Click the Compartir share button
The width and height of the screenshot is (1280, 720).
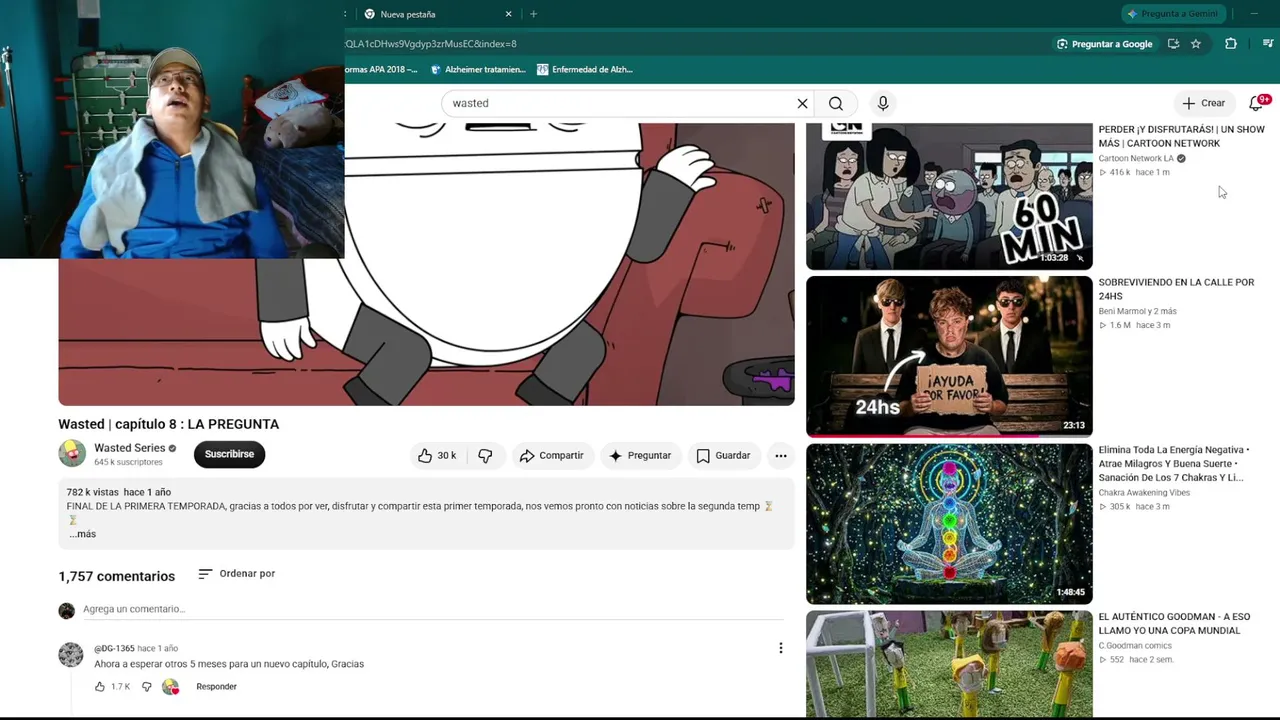coord(551,456)
